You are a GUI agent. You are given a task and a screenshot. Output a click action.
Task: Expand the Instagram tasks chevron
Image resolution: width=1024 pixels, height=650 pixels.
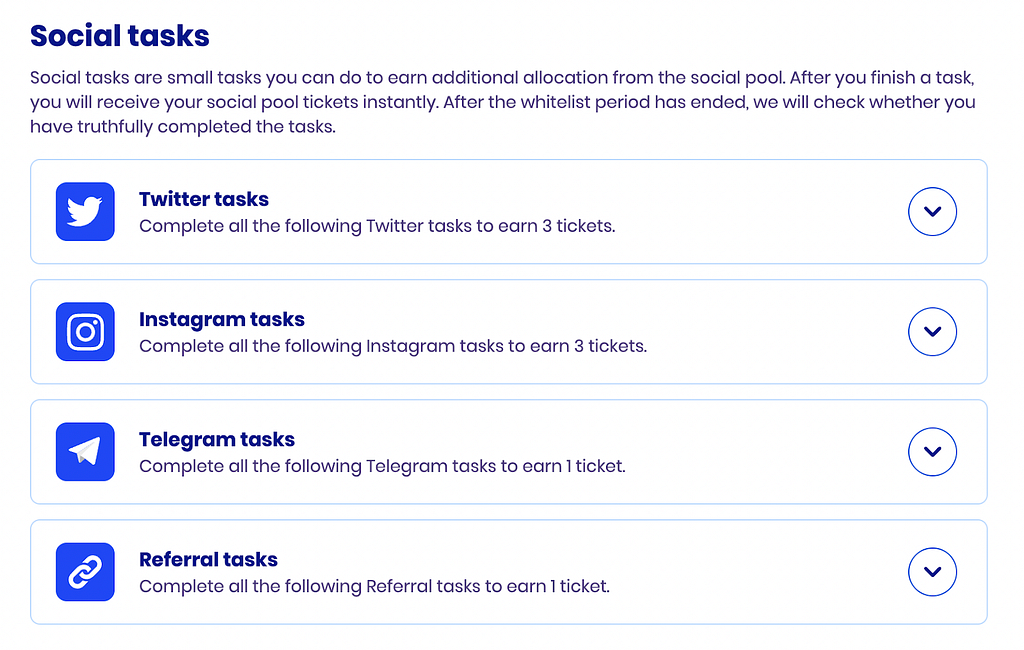(932, 332)
